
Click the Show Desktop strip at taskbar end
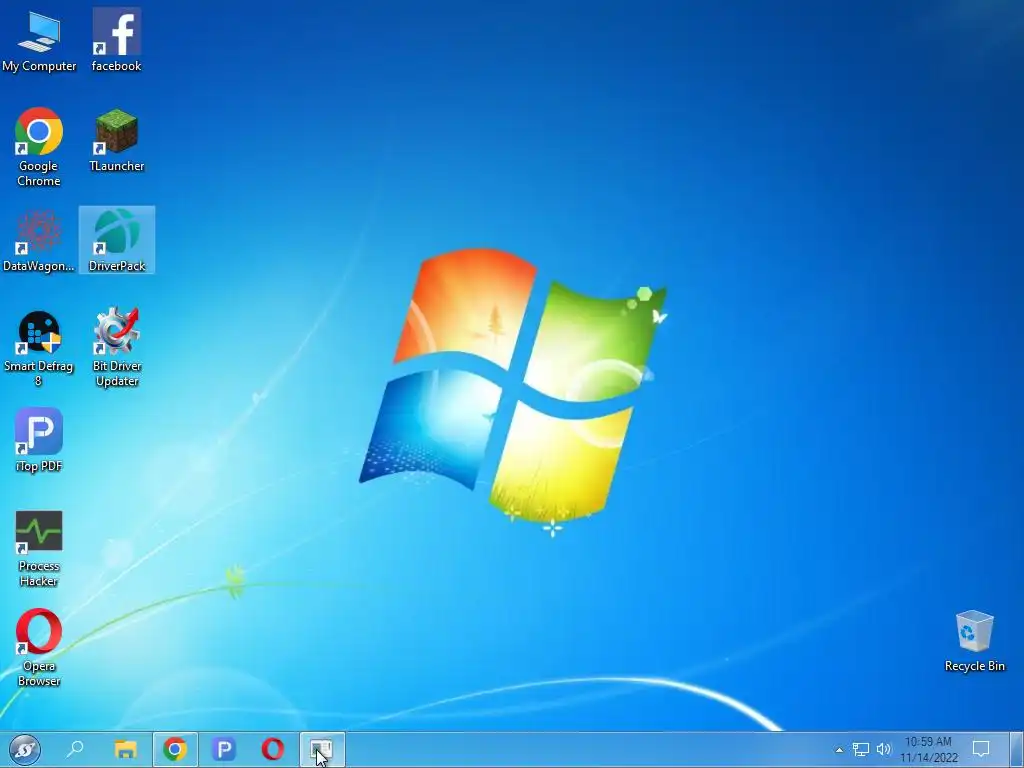(1017, 750)
